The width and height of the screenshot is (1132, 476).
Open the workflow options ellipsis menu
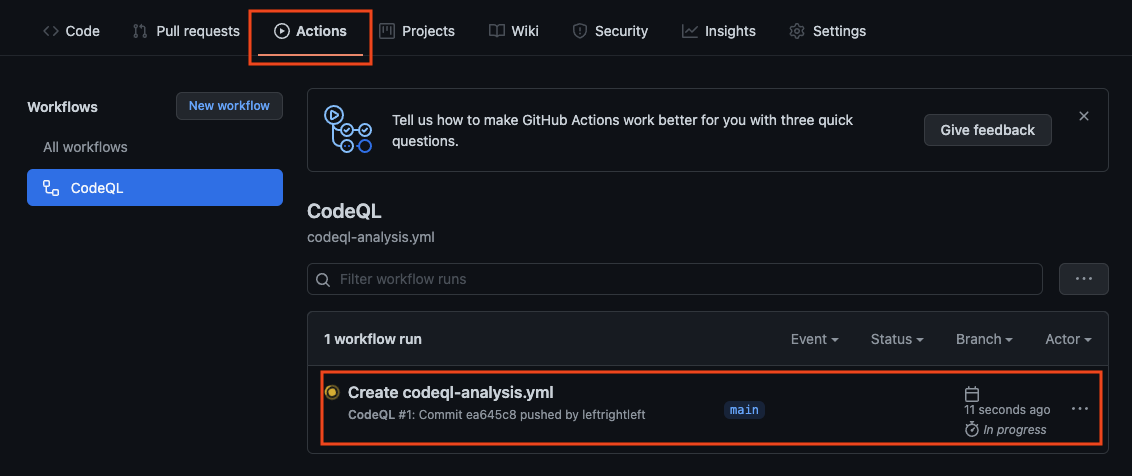(x=1084, y=279)
